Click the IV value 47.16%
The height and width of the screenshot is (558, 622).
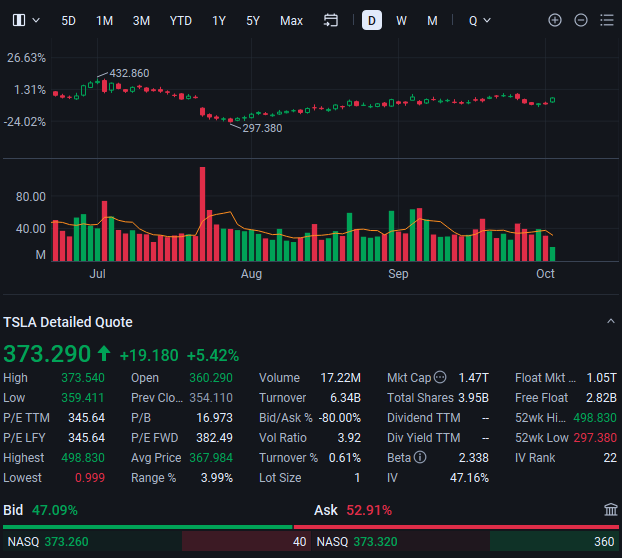pyautogui.click(x=469, y=478)
